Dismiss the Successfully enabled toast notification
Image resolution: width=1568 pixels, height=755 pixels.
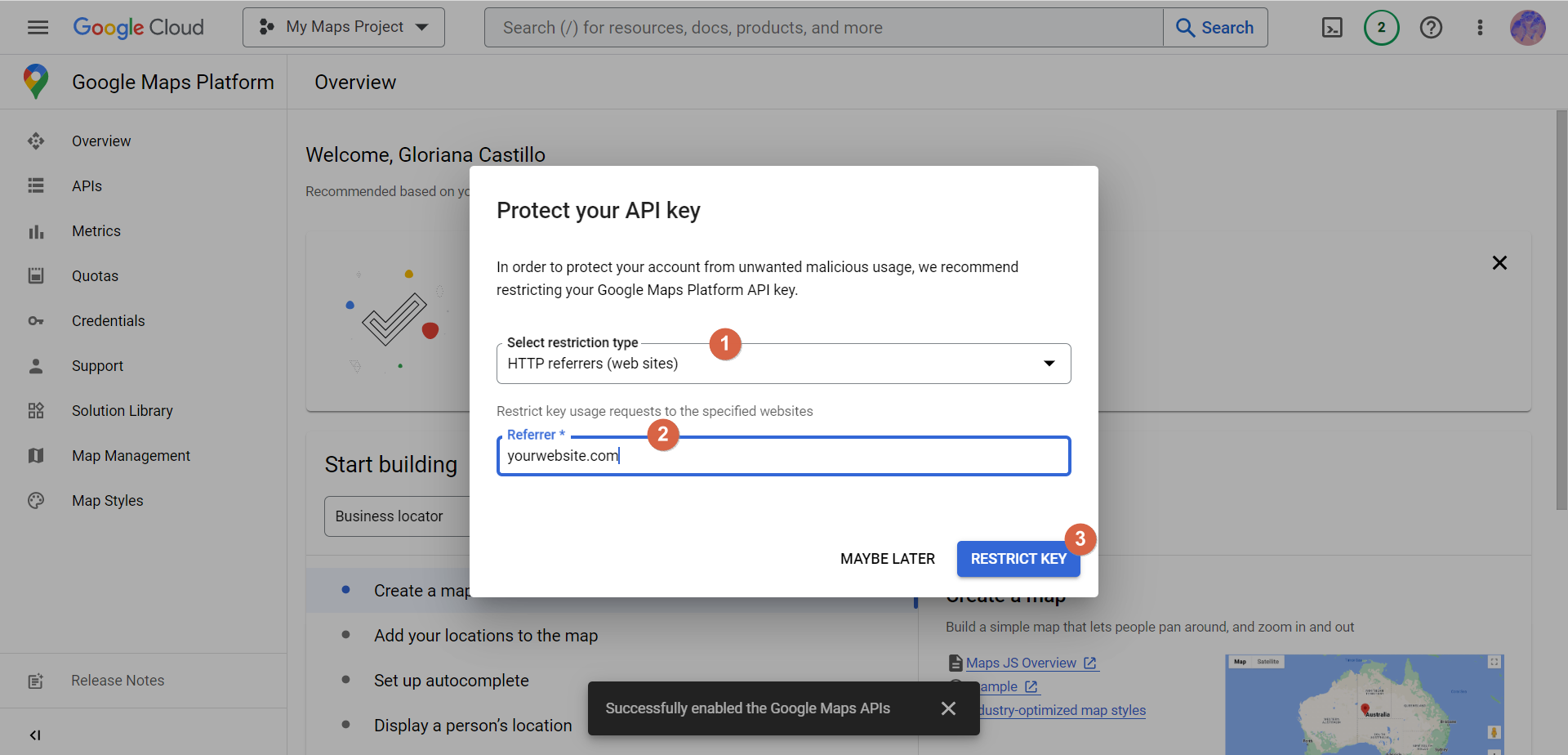click(948, 708)
